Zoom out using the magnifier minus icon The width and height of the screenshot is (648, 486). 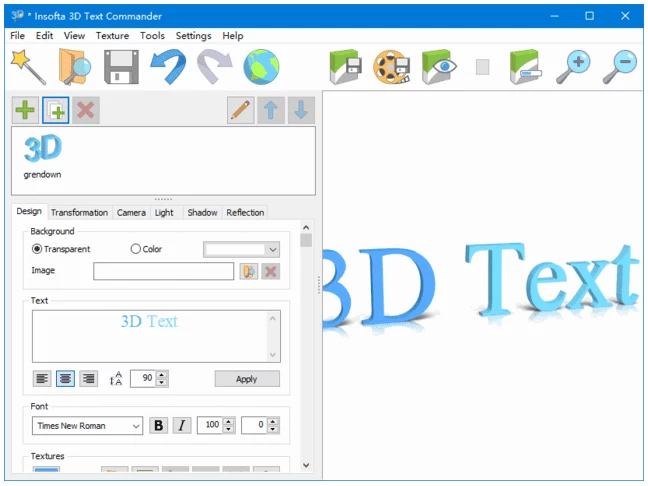click(621, 66)
